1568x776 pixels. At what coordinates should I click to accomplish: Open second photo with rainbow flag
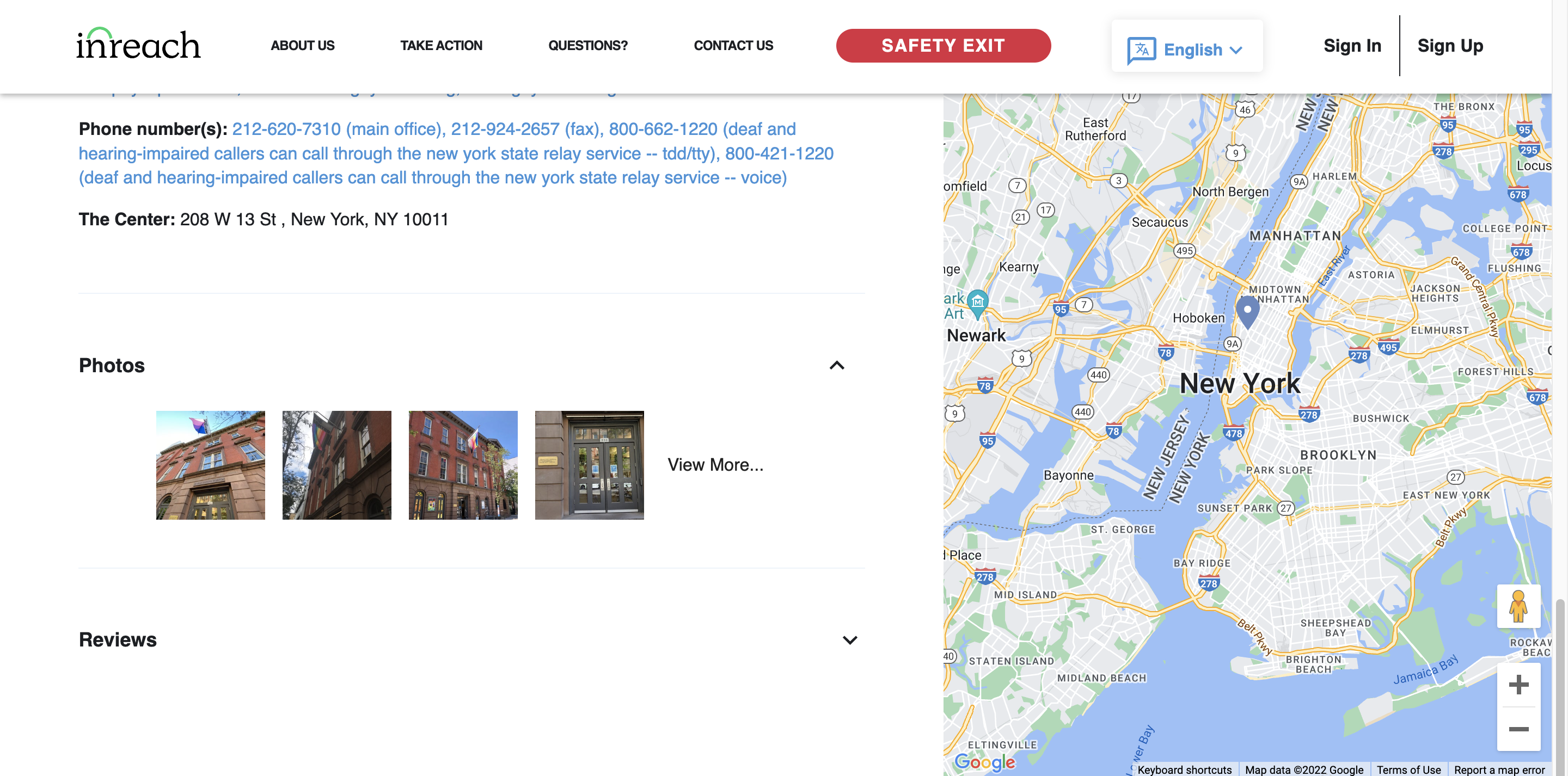click(336, 465)
